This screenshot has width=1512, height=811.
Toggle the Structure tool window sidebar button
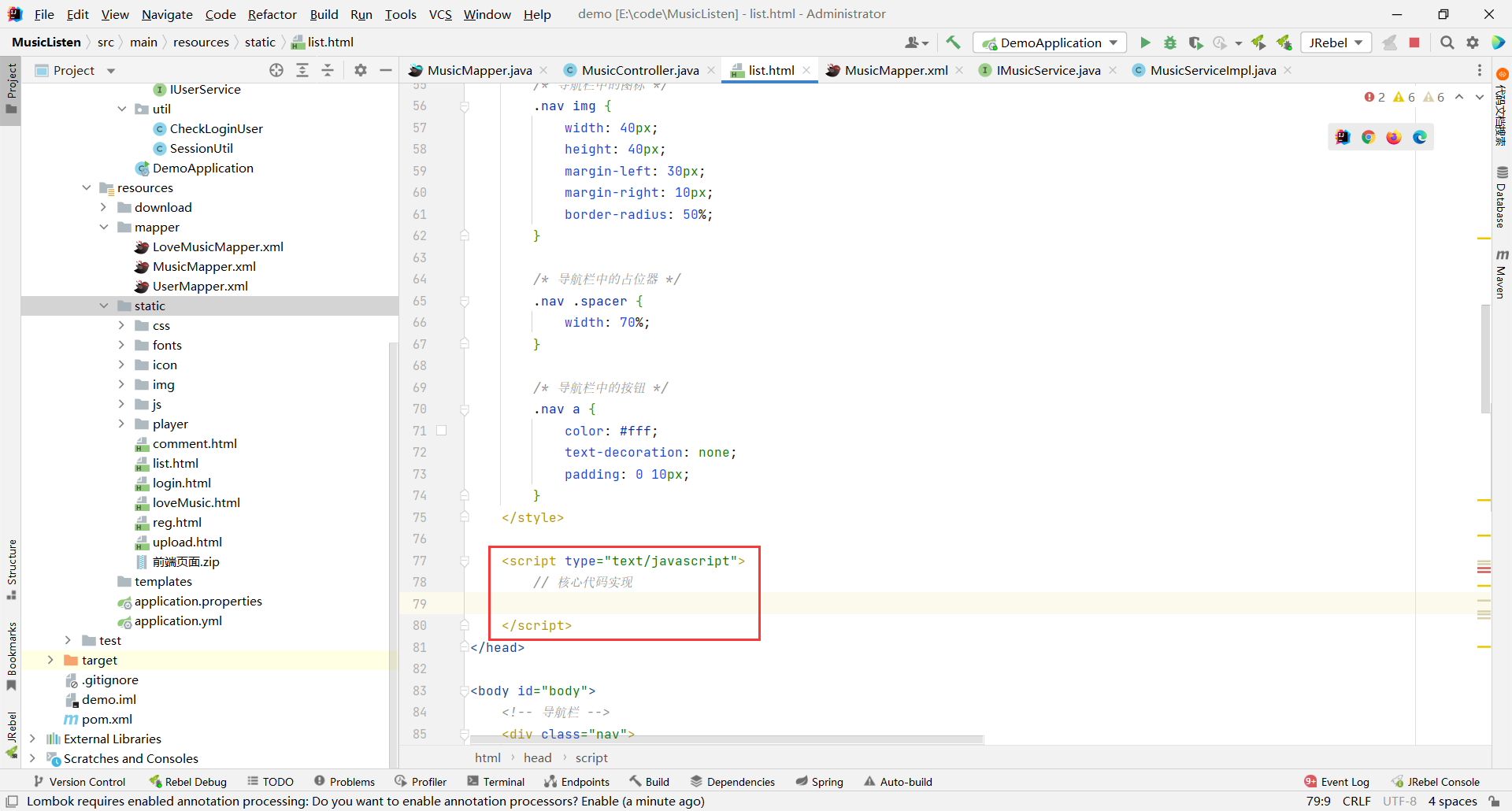click(x=11, y=568)
